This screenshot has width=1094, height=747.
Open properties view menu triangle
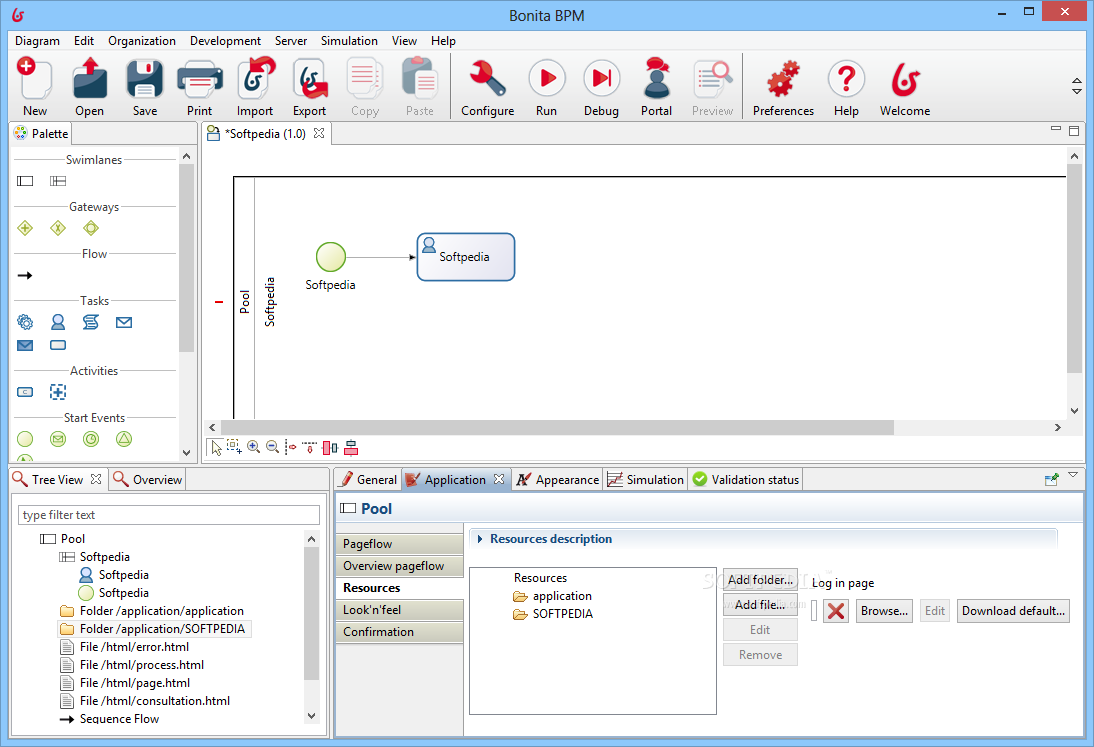[1073, 475]
